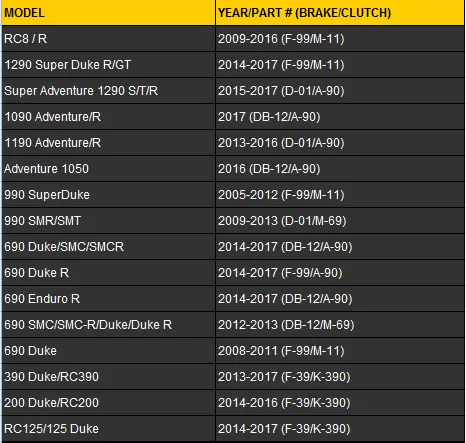Click Super Adventure 1290 S/T/R row
The image size is (466, 443).
coord(233,91)
